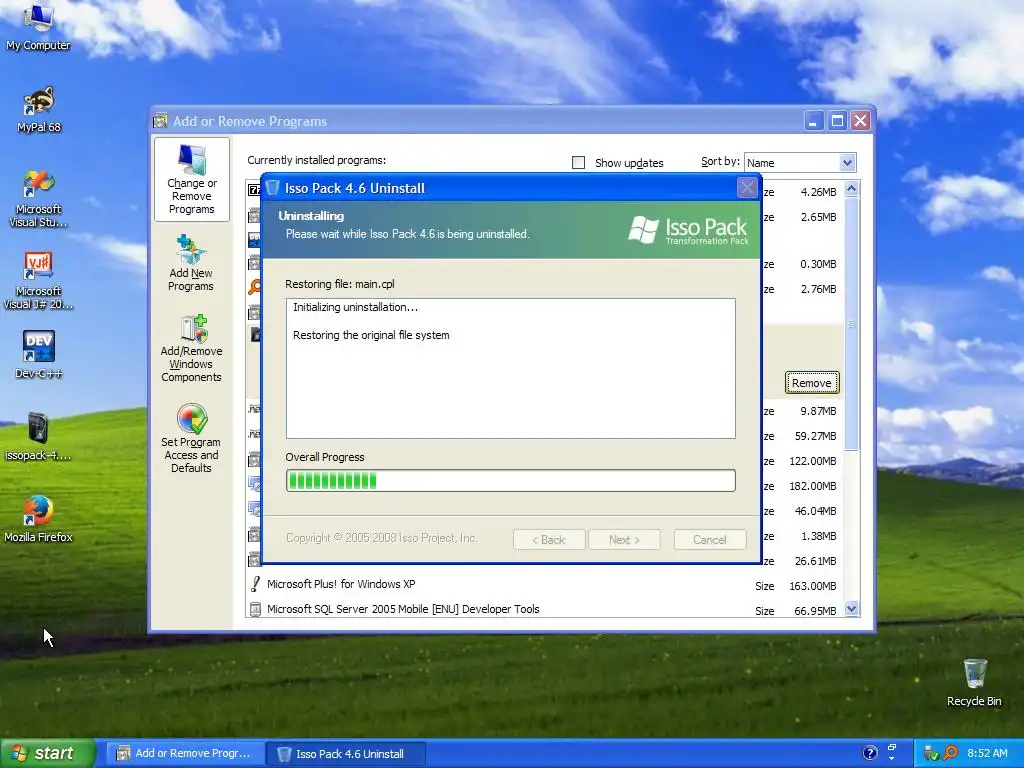1024x768 pixels.
Task: Click the 163.00MB size value
Action: coord(812,586)
